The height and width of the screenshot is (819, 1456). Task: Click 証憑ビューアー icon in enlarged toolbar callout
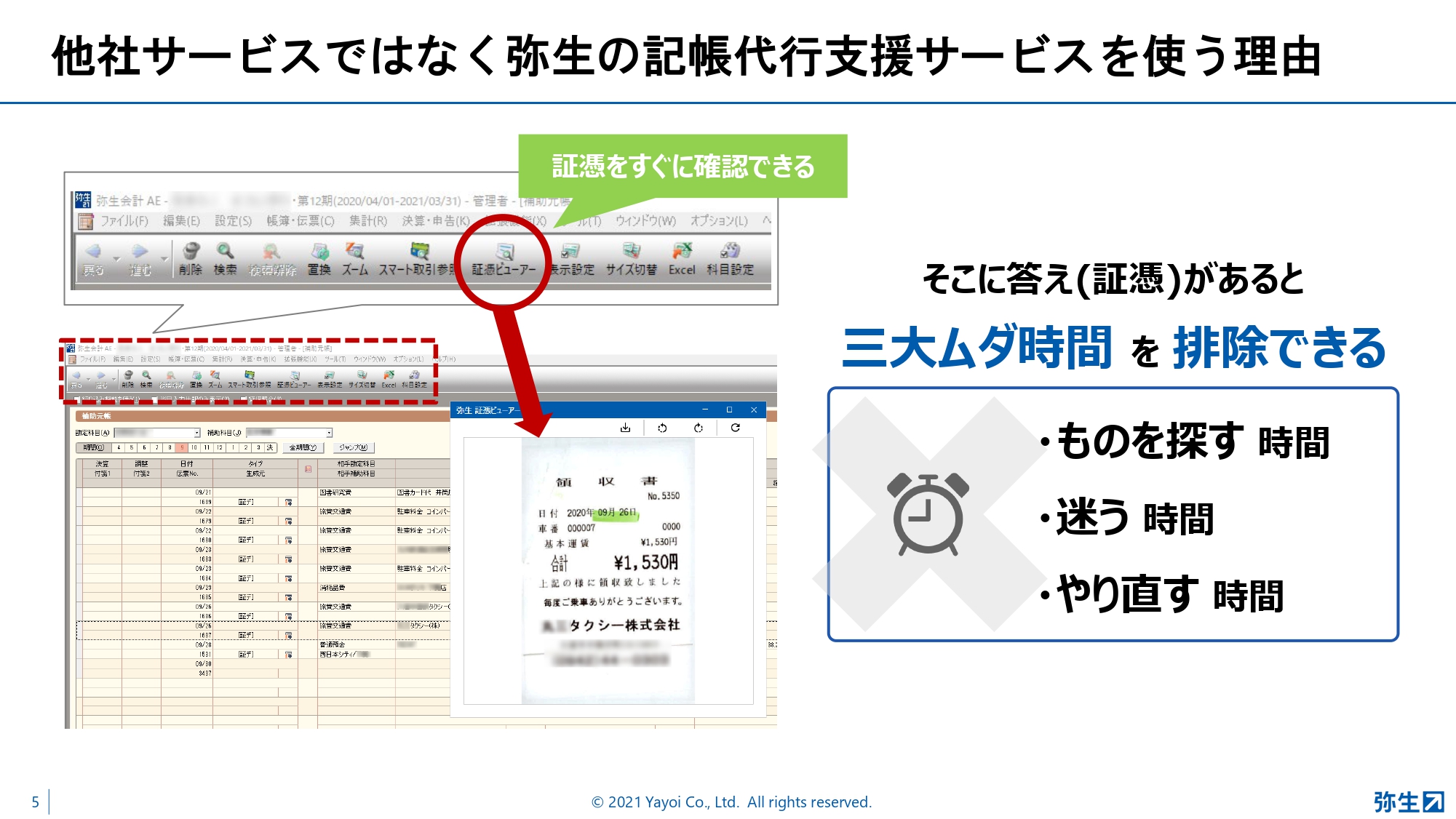pyautogui.click(x=504, y=252)
